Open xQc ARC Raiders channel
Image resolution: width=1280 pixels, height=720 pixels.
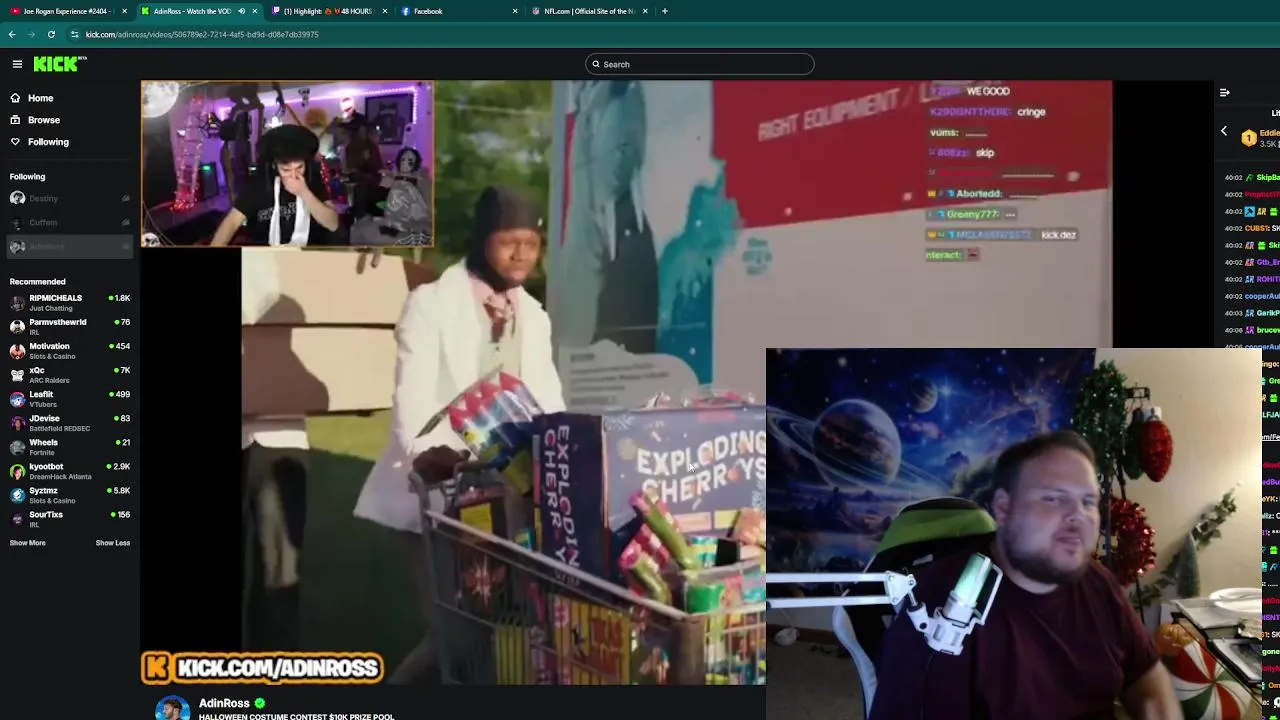coord(70,374)
